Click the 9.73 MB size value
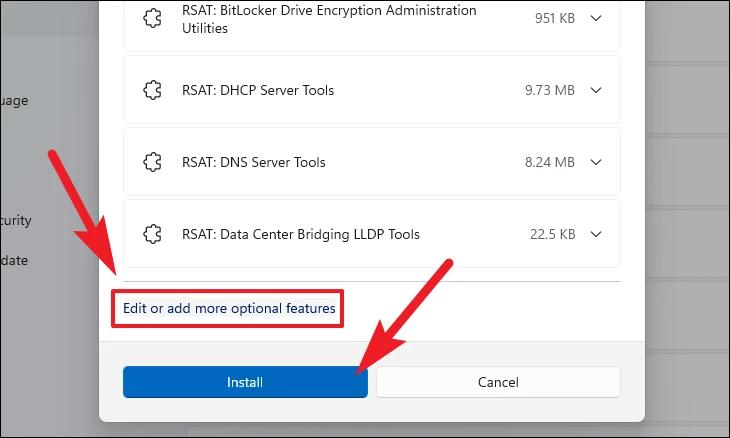The image size is (730, 438). click(x=550, y=90)
